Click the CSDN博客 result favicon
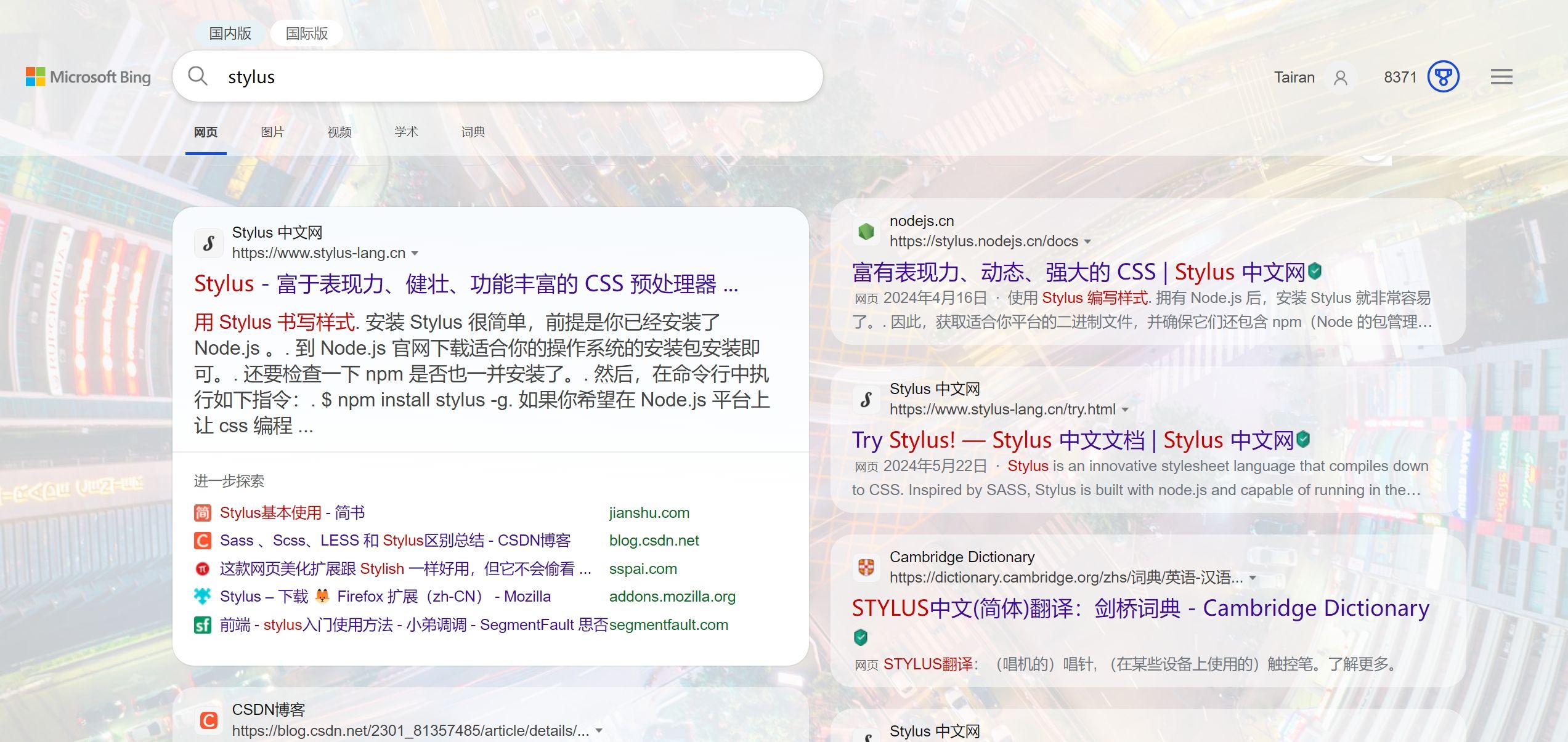The width and height of the screenshot is (1568, 742). [x=209, y=720]
